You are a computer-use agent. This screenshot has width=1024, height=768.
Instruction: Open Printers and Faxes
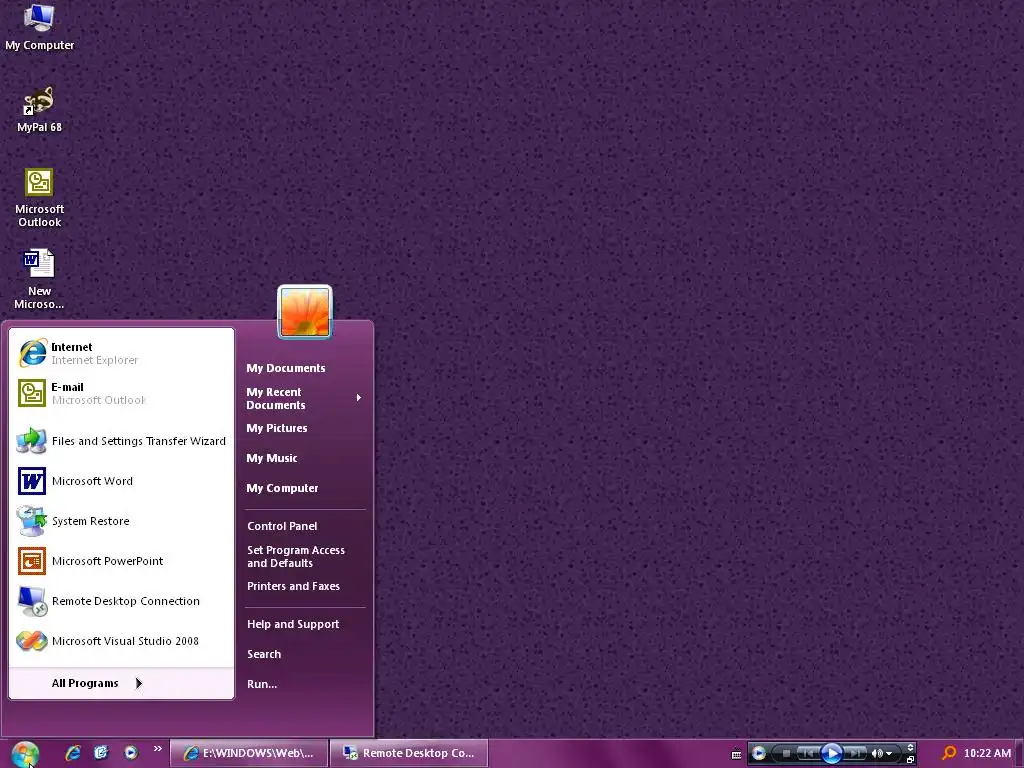293,586
